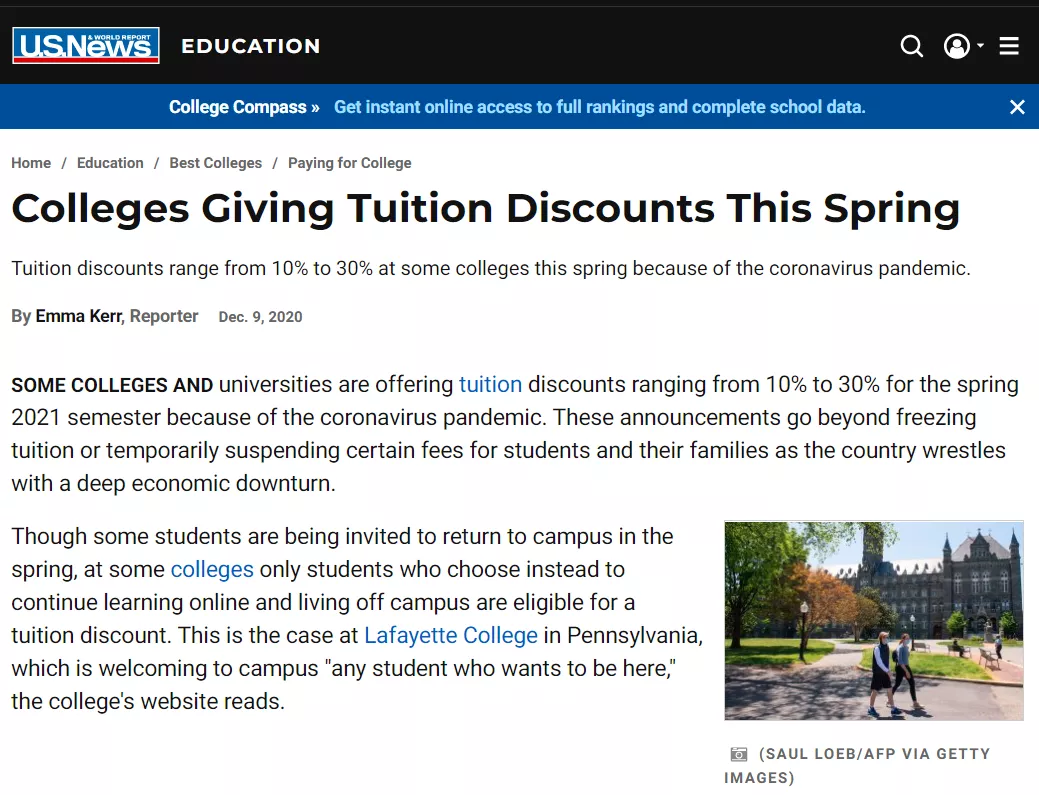This screenshot has height=795, width=1039.
Task: Select Paying for College breadcrumb
Action: pos(349,163)
